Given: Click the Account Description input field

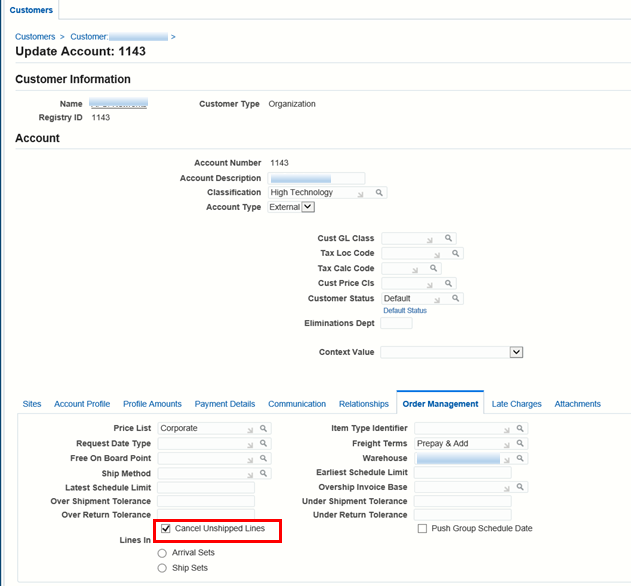Looking at the screenshot, I should pyautogui.click(x=316, y=178).
